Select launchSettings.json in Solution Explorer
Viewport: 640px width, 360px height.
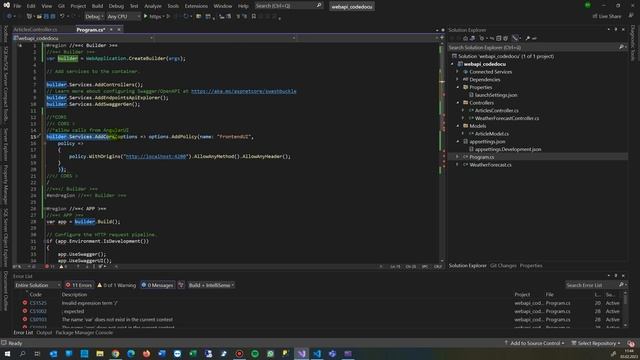click(496, 95)
